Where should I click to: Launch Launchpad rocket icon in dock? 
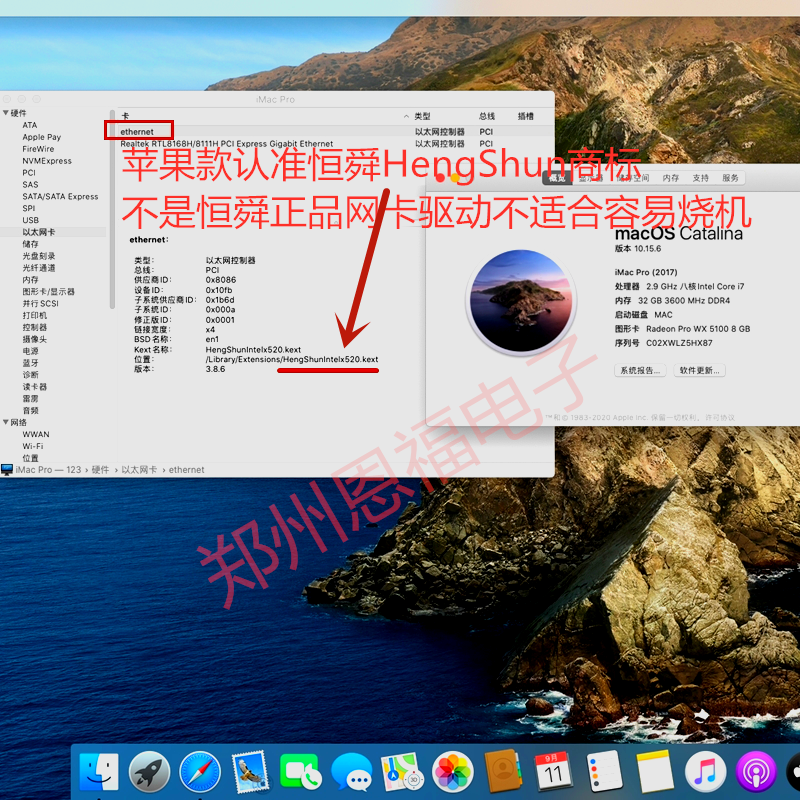tap(149, 771)
